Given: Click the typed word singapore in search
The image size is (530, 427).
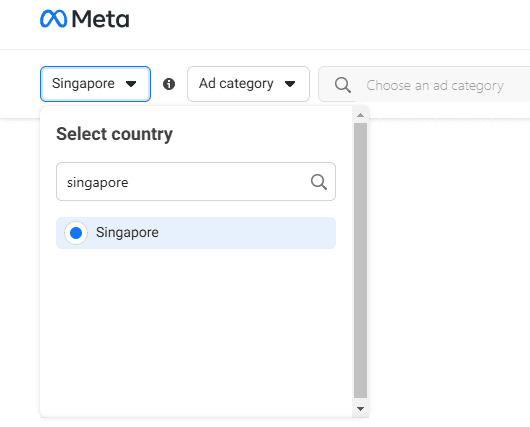Looking at the screenshot, I should [x=98, y=183].
